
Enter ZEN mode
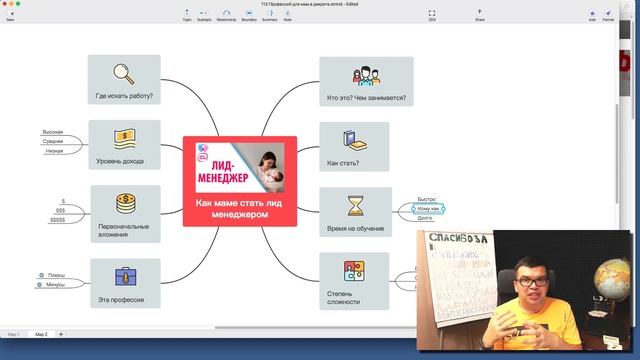(x=432, y=16)
